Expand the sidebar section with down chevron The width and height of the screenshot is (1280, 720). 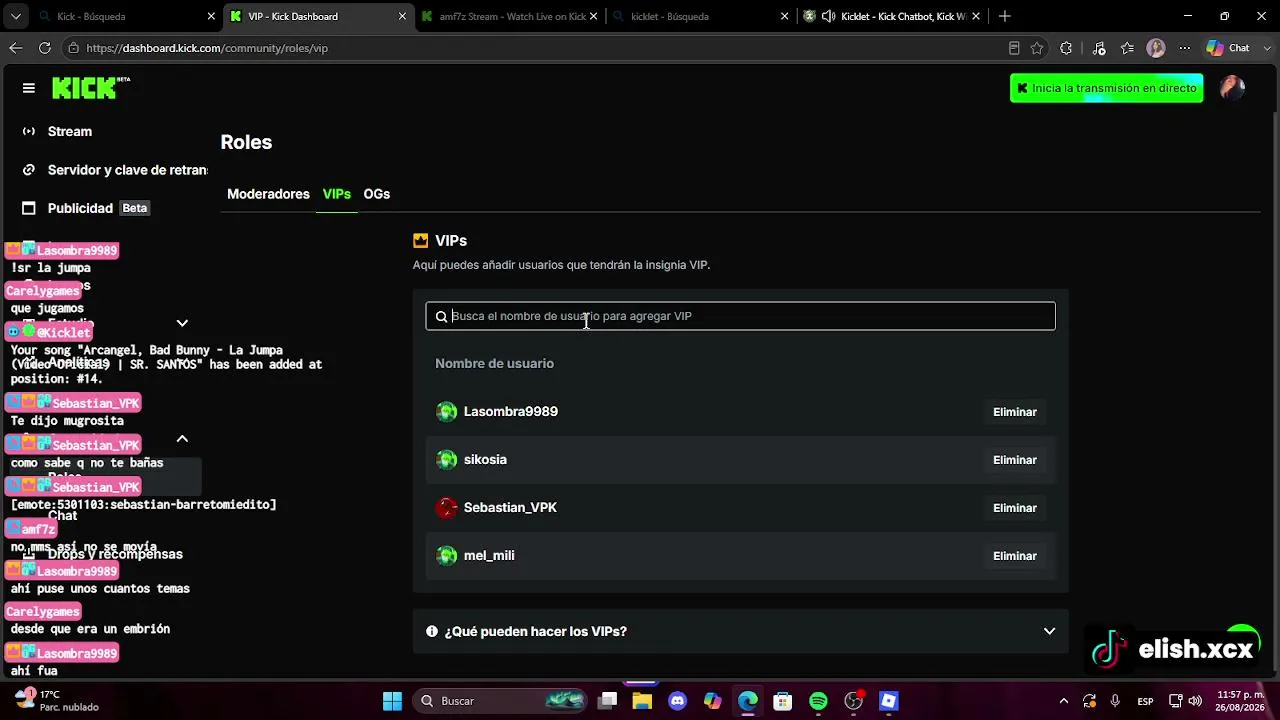[182, 323]
